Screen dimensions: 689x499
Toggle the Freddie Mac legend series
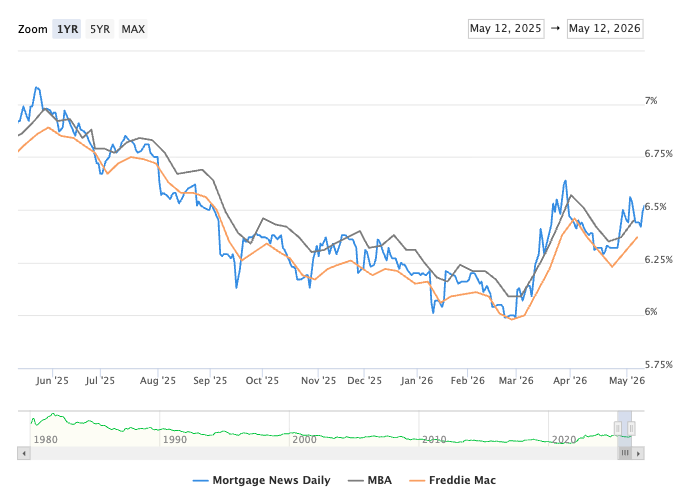pos(453,480)
